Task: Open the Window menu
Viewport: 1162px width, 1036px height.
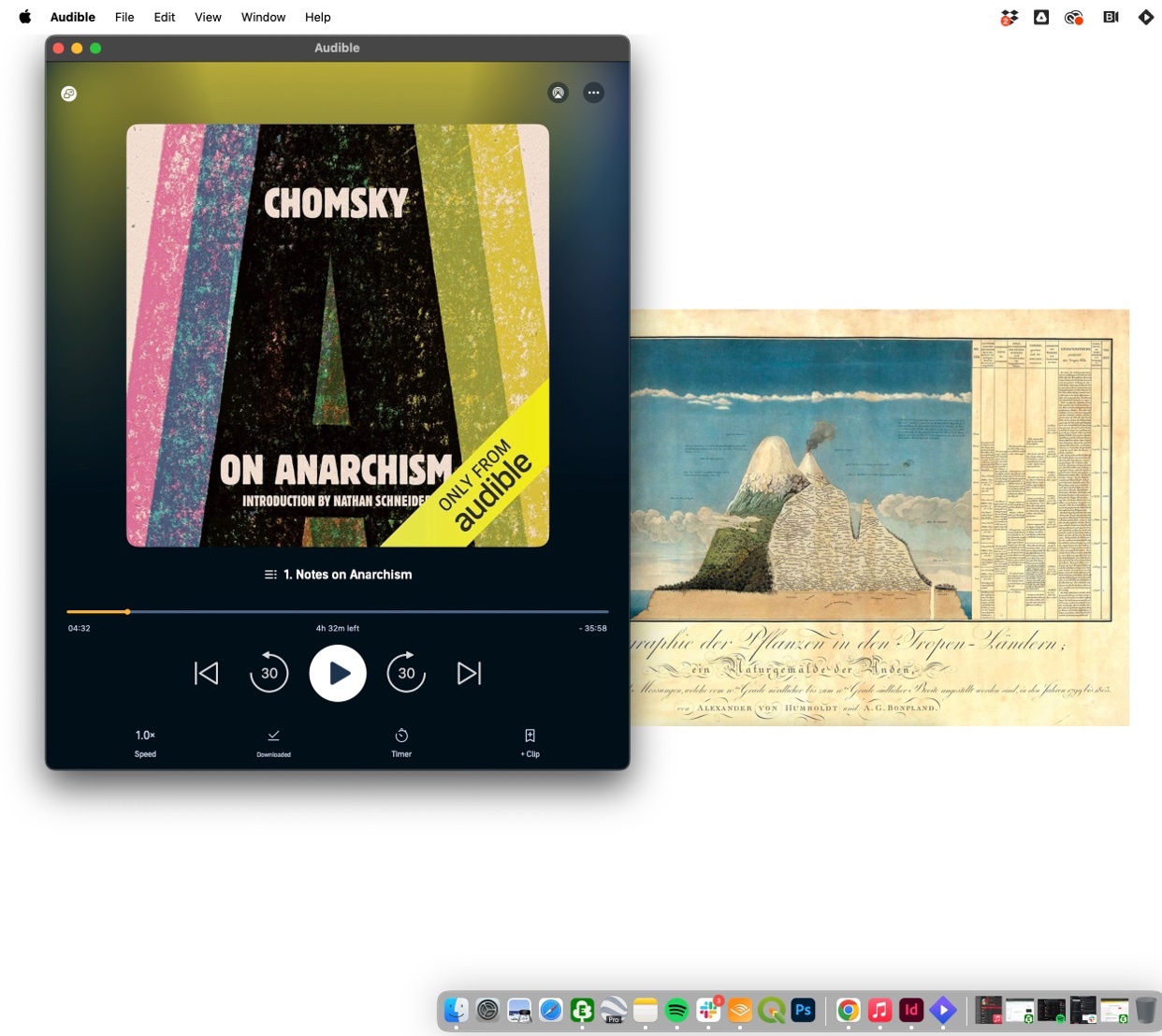Action: click(x=263, y=17)
